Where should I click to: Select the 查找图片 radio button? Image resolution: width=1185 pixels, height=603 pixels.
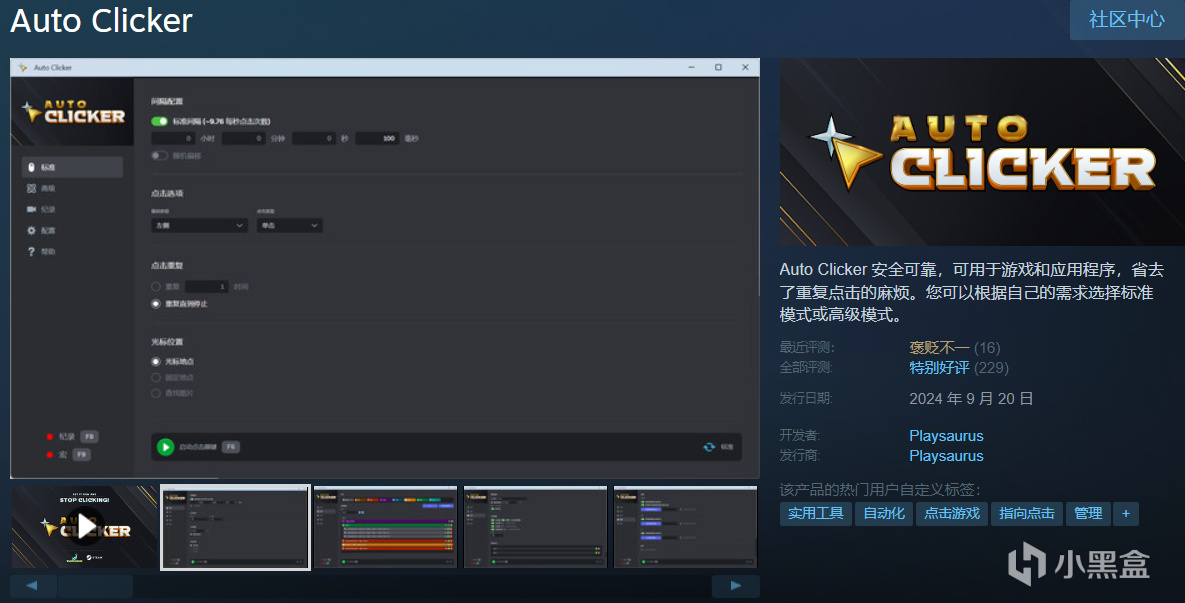156,393
